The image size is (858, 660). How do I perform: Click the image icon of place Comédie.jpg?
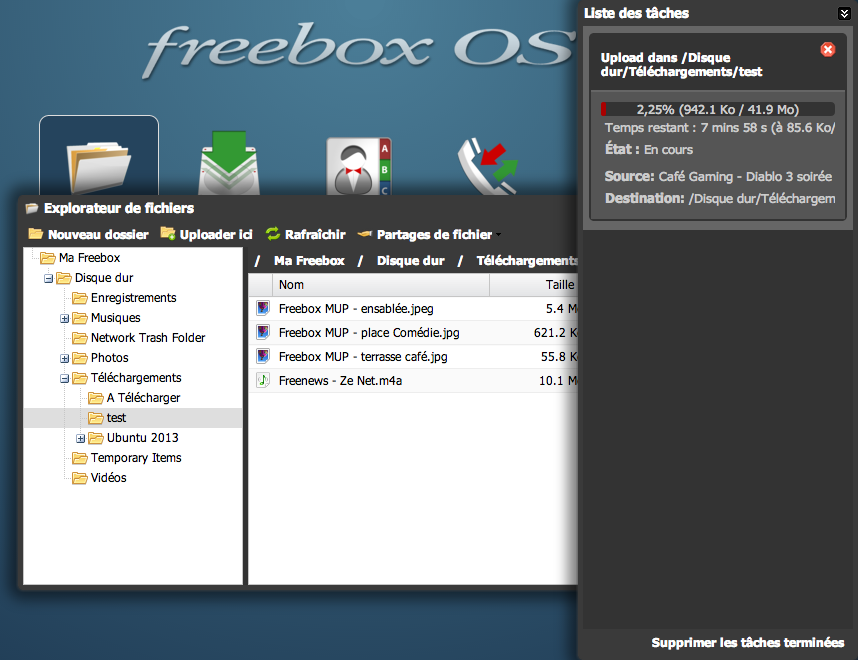(x=263, y=332)
